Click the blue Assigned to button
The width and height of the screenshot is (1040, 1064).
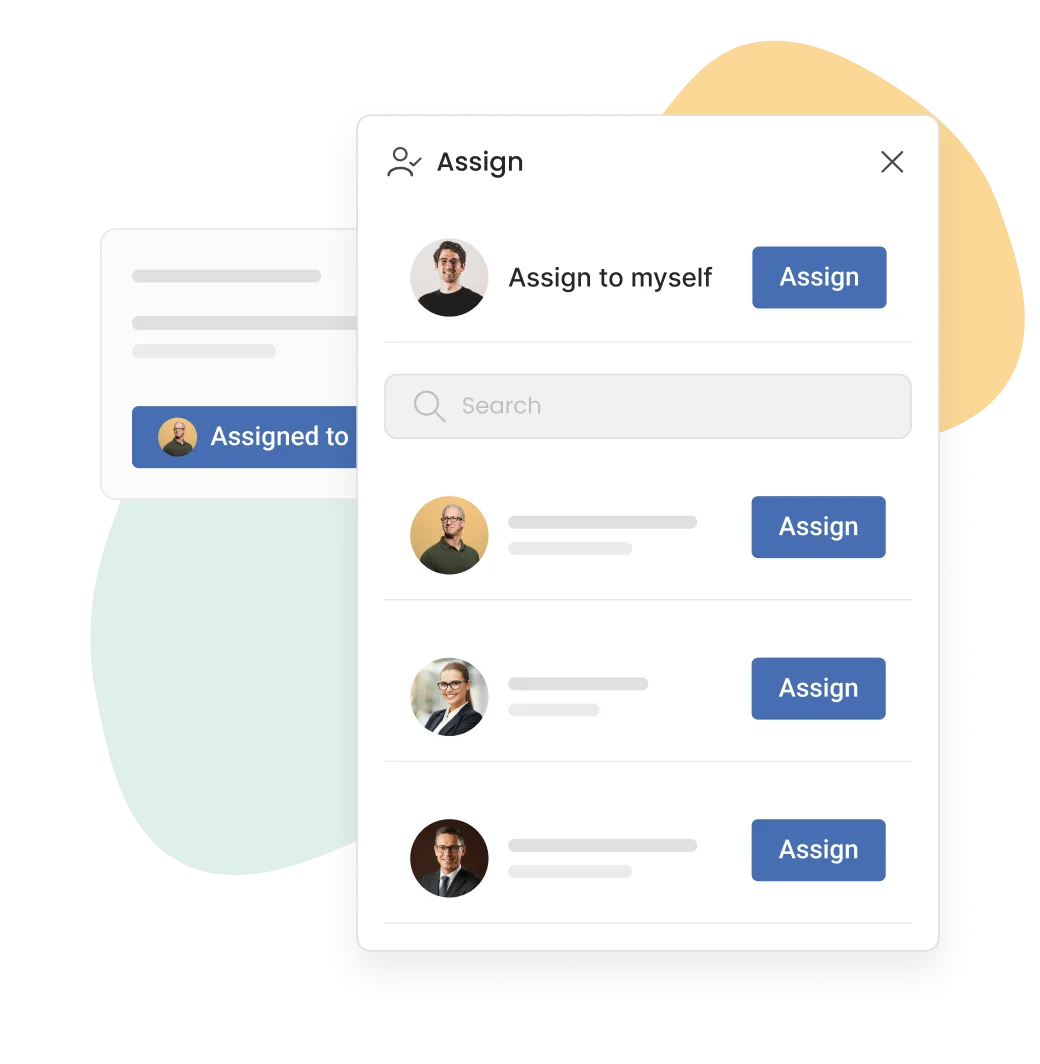[x=244, y=437]
